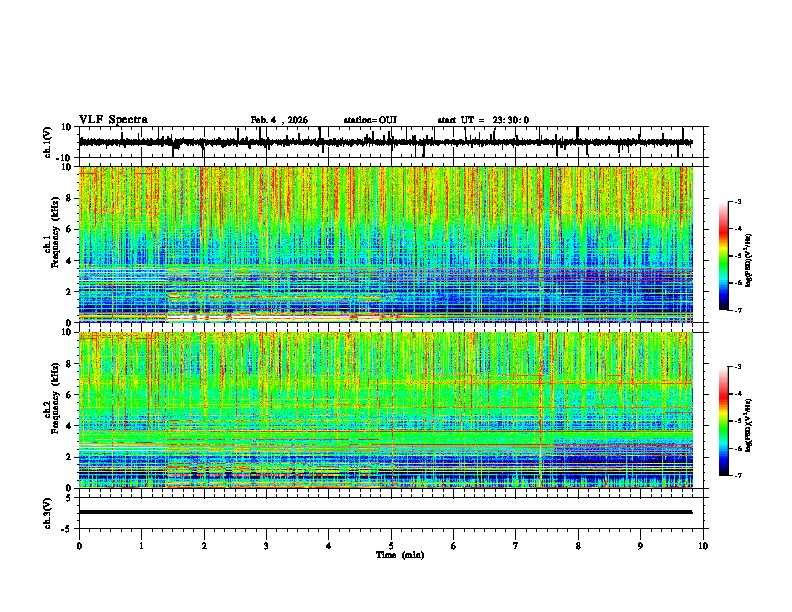Viewport: 792px width, 612px height.
Task: Click the 'VLF Spectra' plot title
Action: click(113, 120)
